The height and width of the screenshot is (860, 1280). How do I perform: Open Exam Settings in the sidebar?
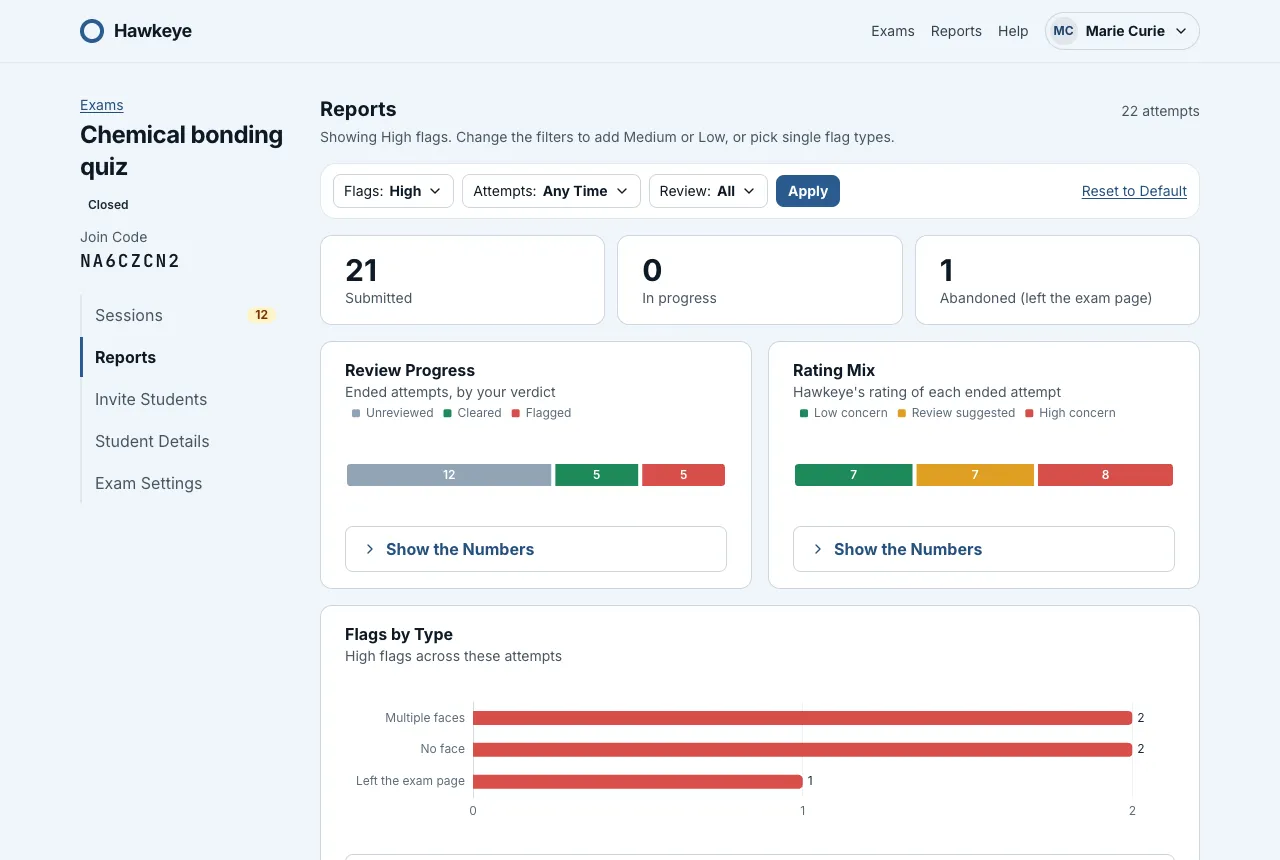pyautogui.click(x=181, y=483)
